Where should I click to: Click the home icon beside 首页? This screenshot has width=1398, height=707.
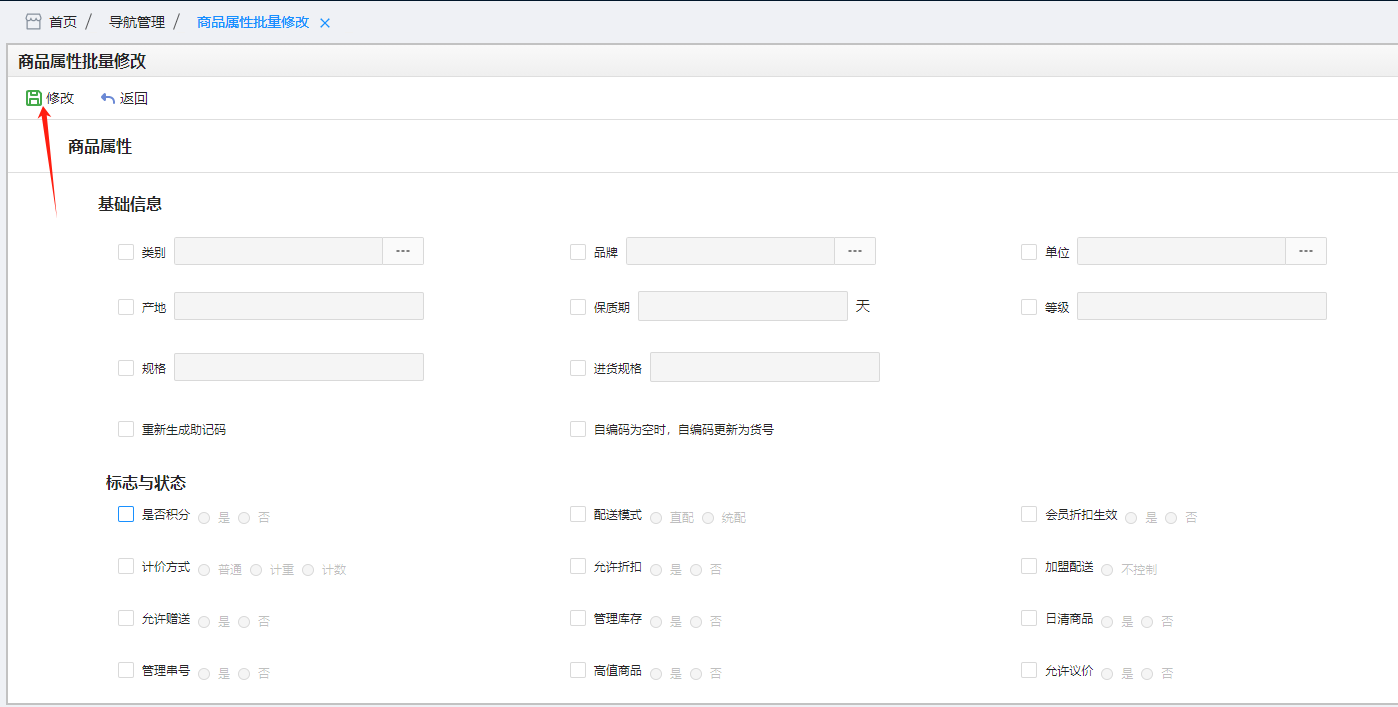pos(33,21)
